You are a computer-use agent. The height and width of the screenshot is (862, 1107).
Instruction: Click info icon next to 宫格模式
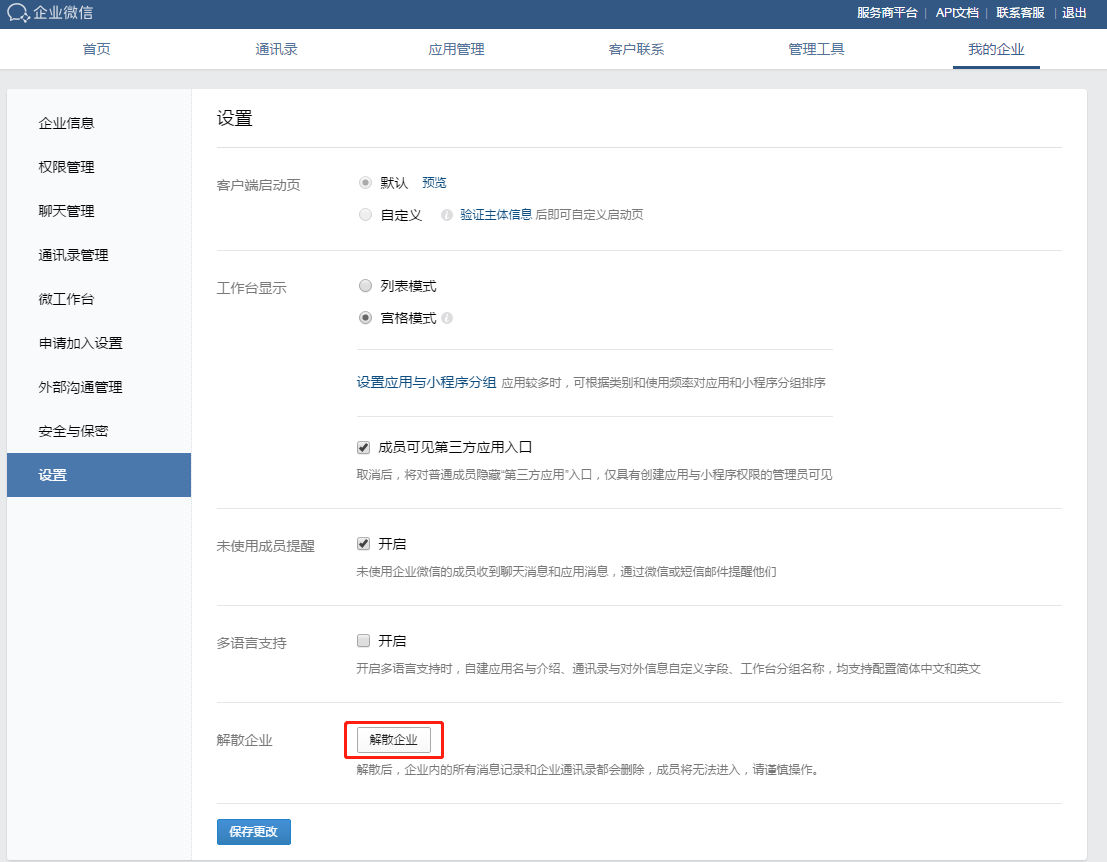pyautogui.click(x=447, y=318)
